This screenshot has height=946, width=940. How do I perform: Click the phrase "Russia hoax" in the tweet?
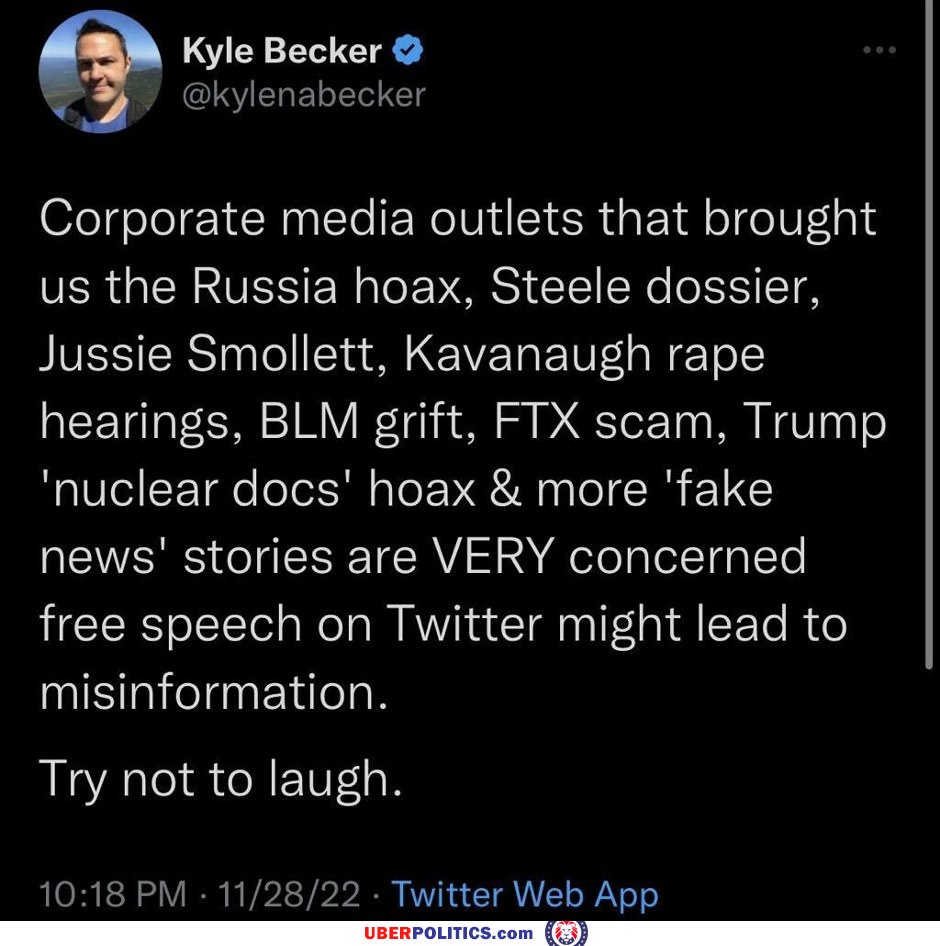326,286
